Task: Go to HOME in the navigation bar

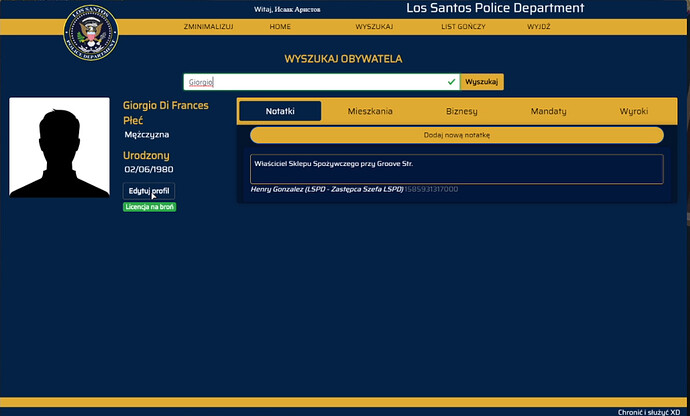Action: pyautogui.click(x=280, y=26)
